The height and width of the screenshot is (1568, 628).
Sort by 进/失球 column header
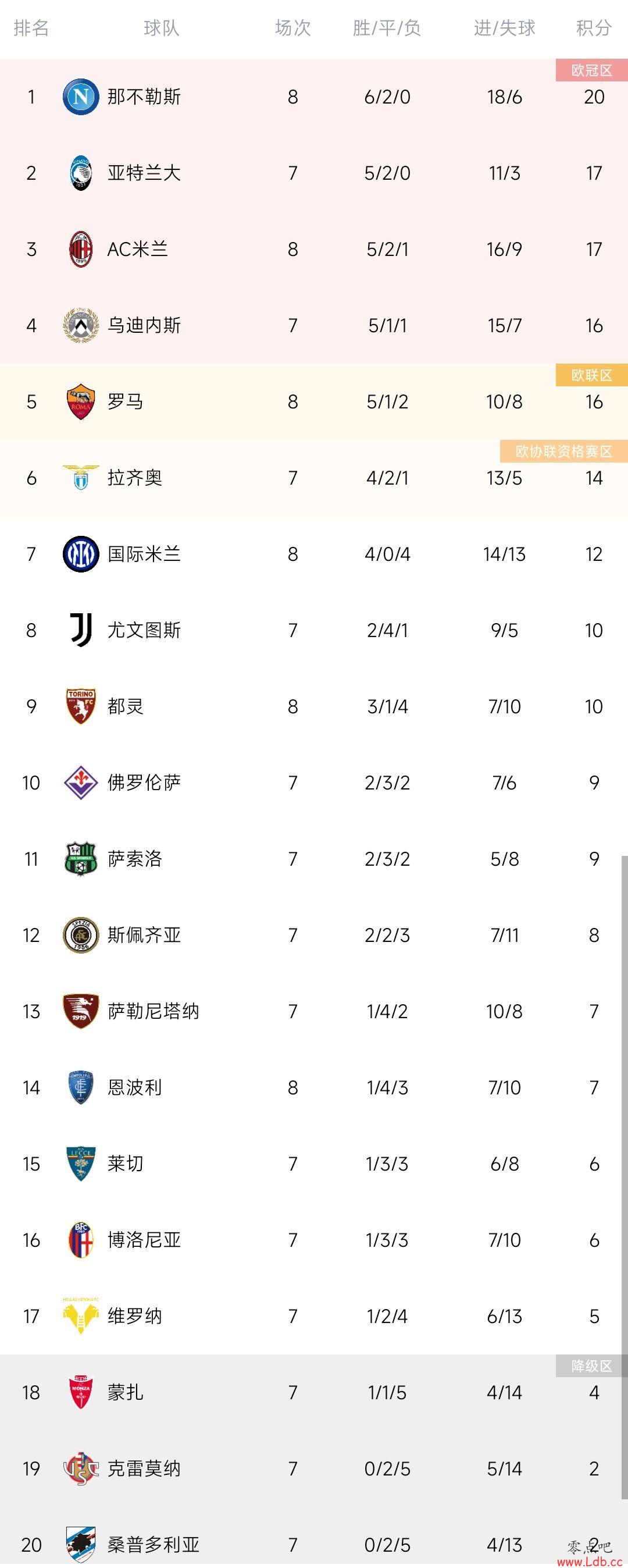point(505,28)
